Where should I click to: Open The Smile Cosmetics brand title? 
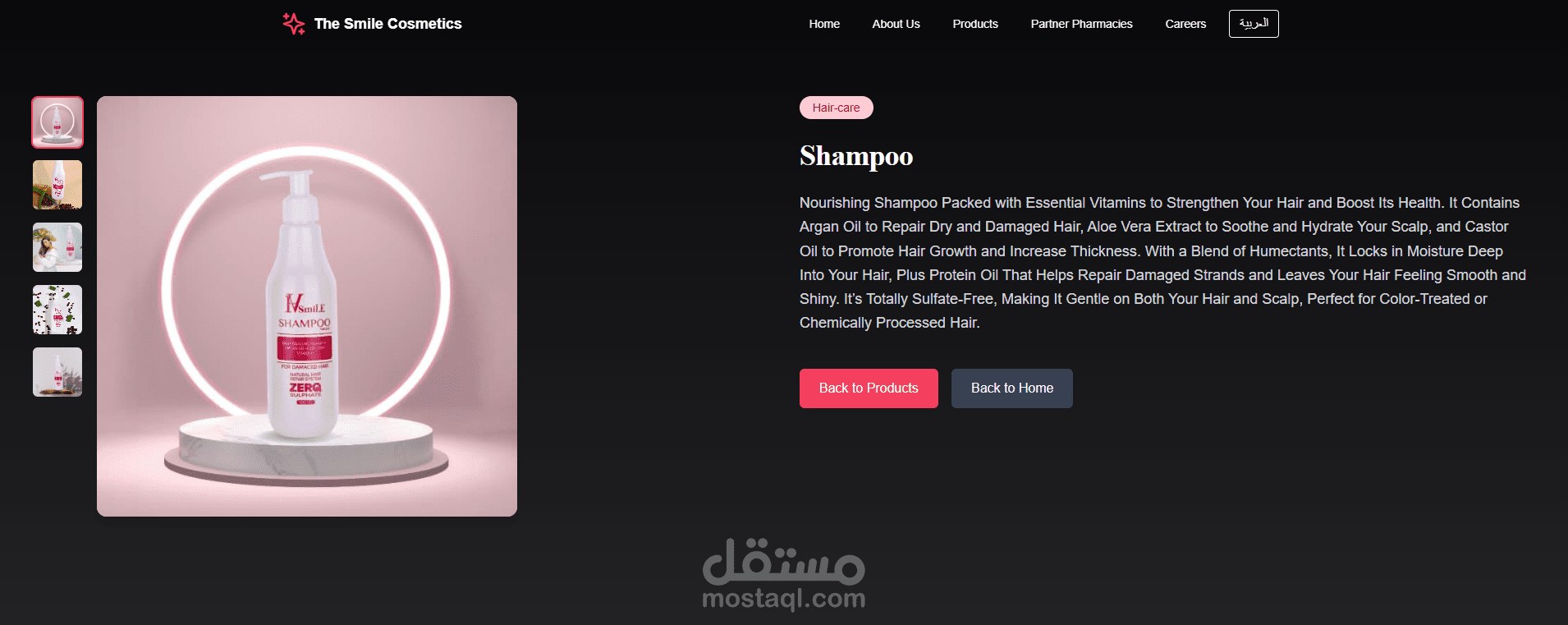coord(387,24)
